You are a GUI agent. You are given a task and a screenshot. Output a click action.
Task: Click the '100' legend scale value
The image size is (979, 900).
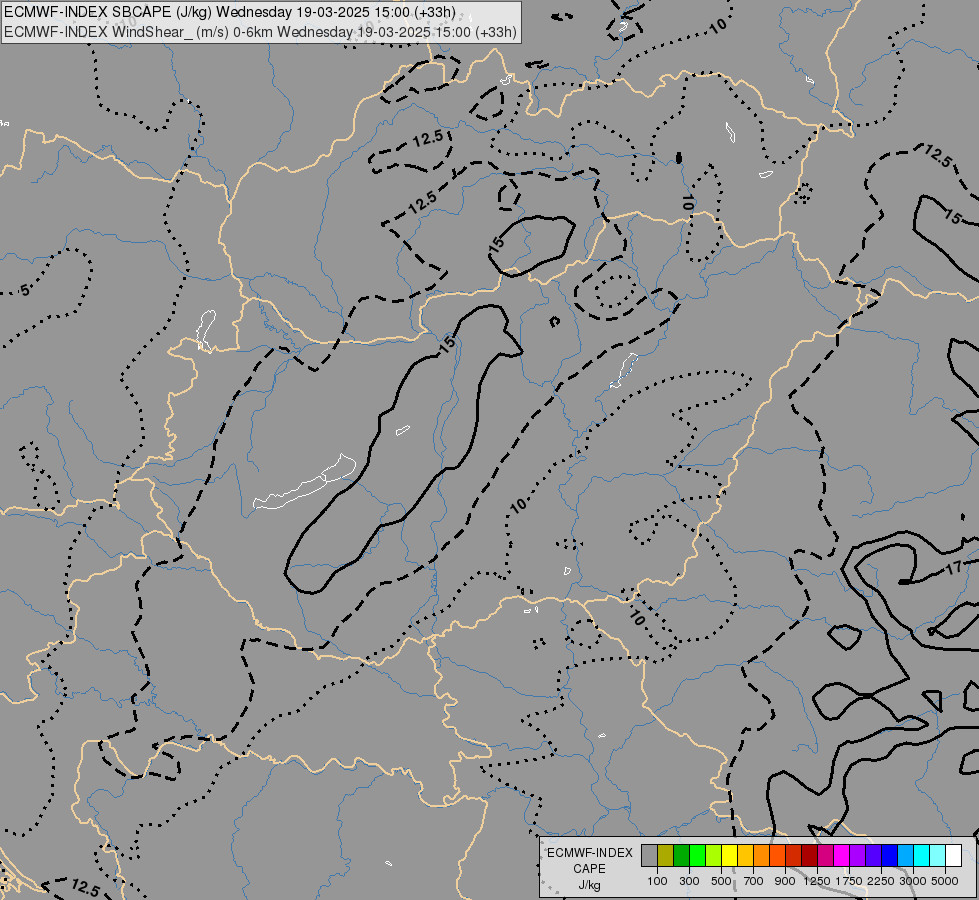tap(657, 881)
